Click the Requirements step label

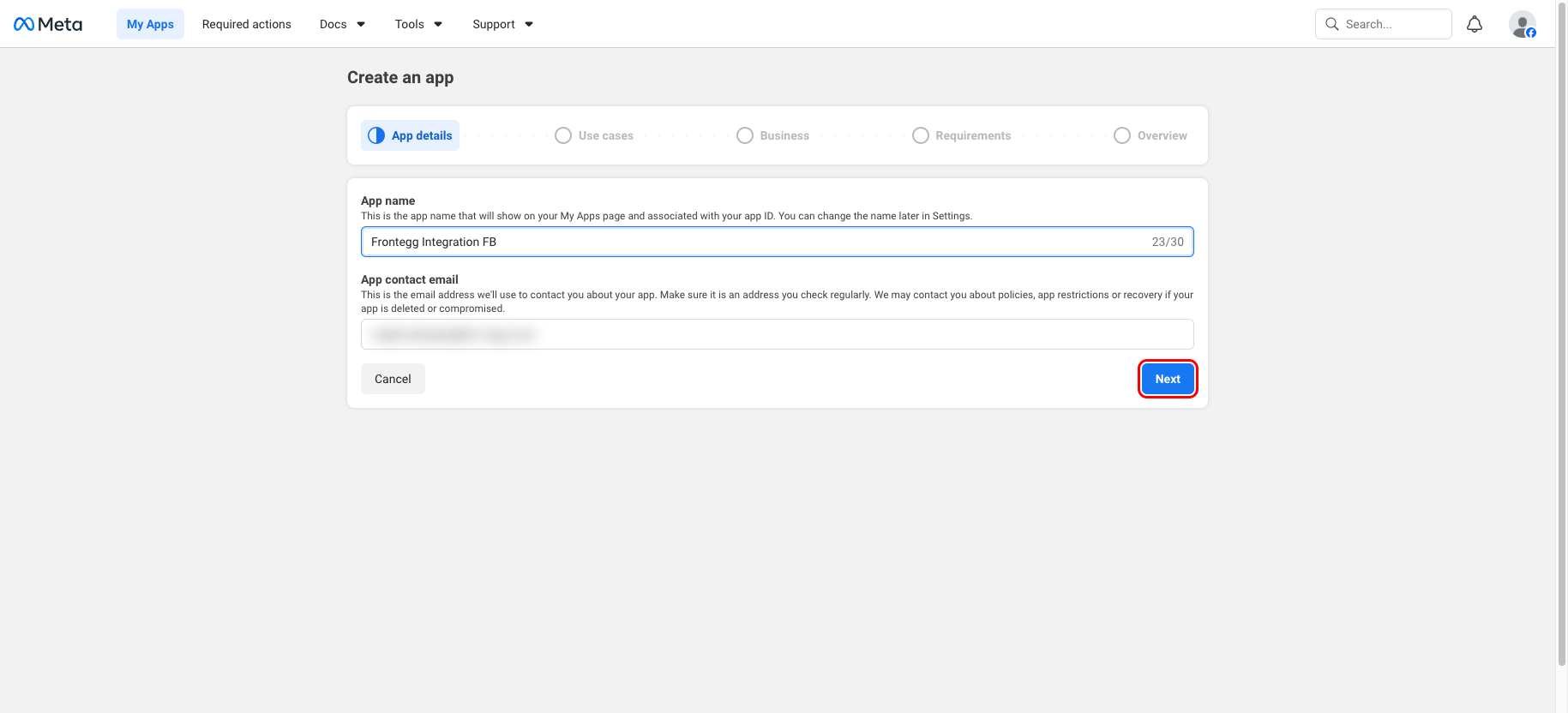pyautogui.click(x=973, y=135)
